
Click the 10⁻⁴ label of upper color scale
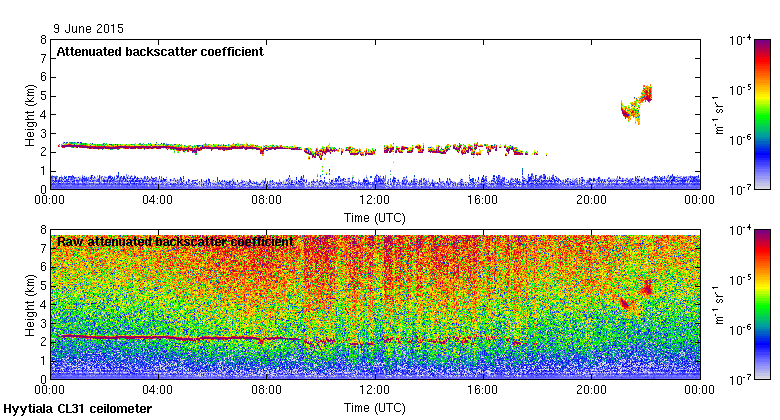click(x=740, y=40)
